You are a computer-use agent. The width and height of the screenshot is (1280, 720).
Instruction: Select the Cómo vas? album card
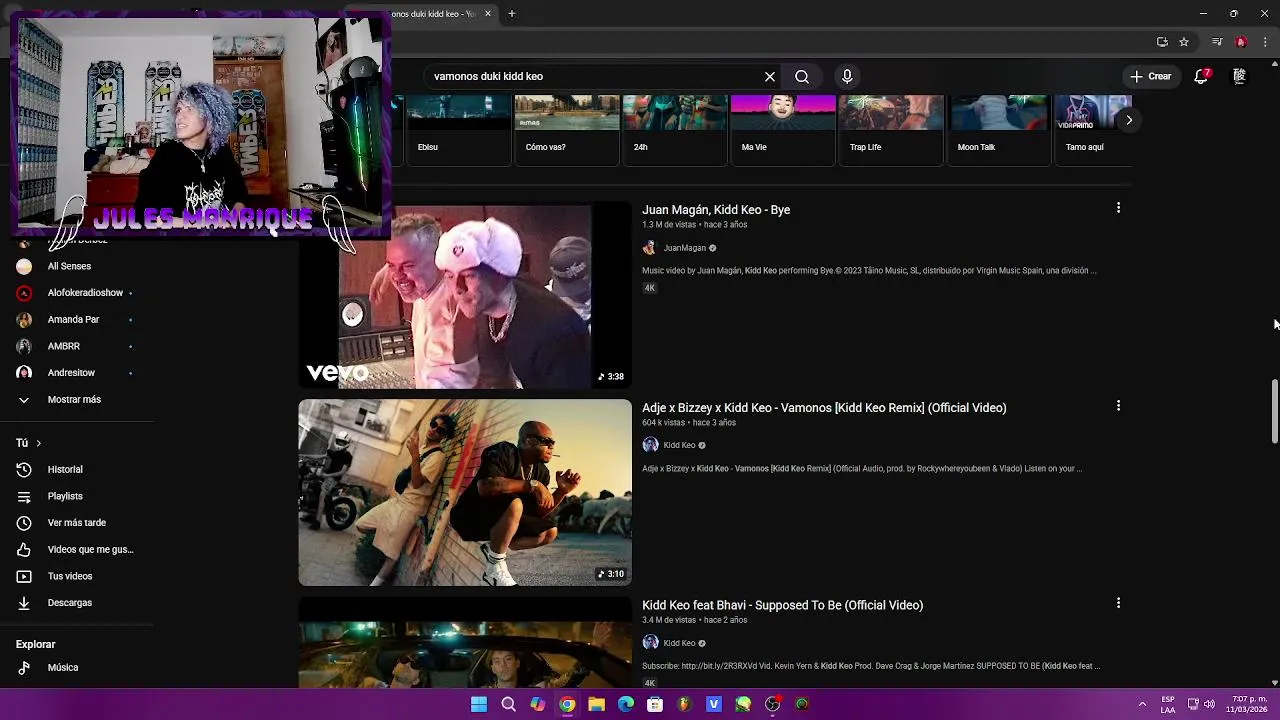[x=567, y=130]
